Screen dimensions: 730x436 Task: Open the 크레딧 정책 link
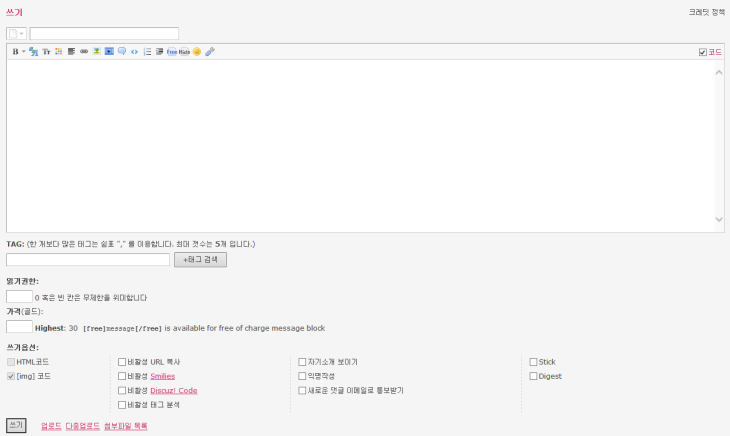click(707, 12)
